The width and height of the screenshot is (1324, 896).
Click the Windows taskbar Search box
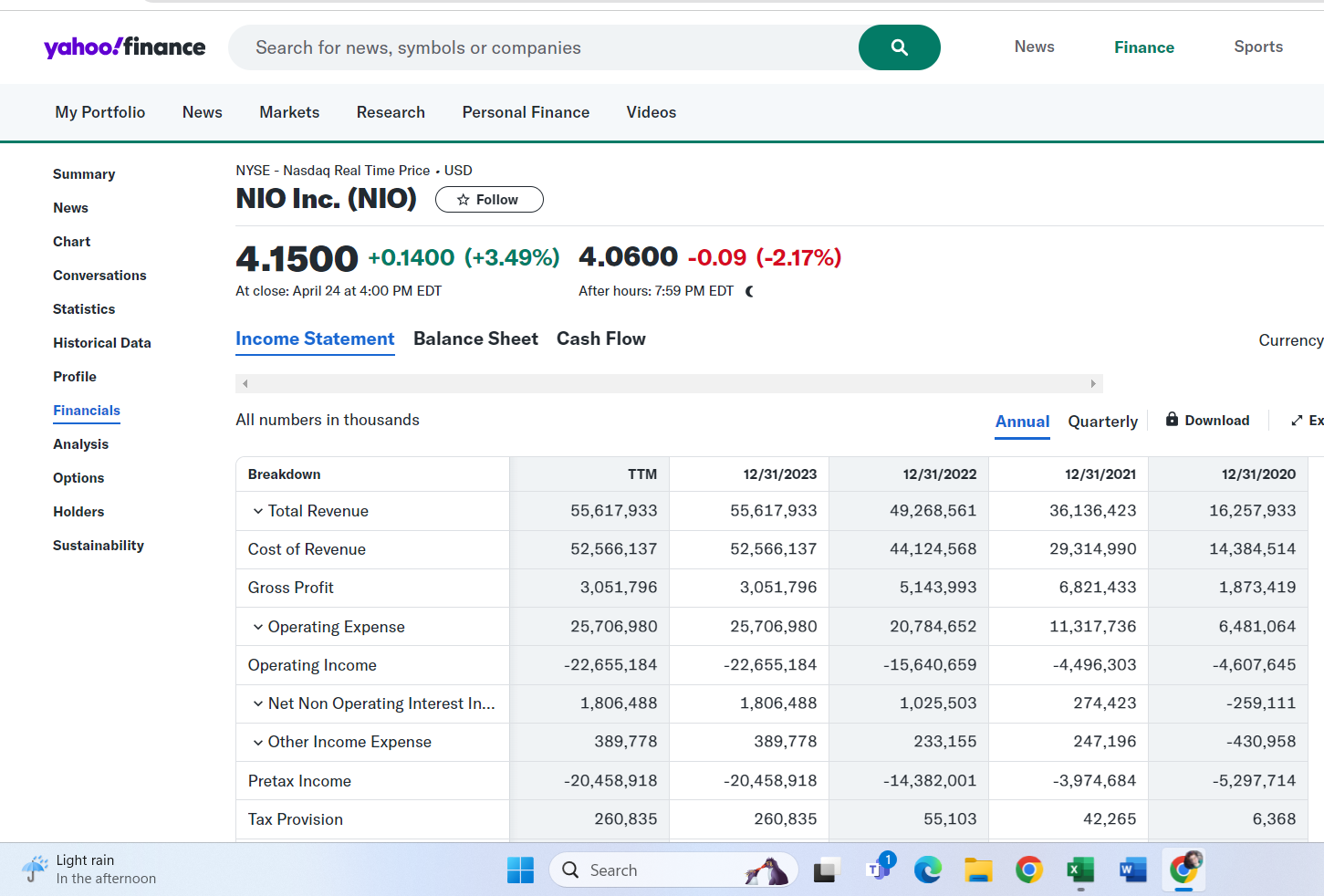click(673, 870)
